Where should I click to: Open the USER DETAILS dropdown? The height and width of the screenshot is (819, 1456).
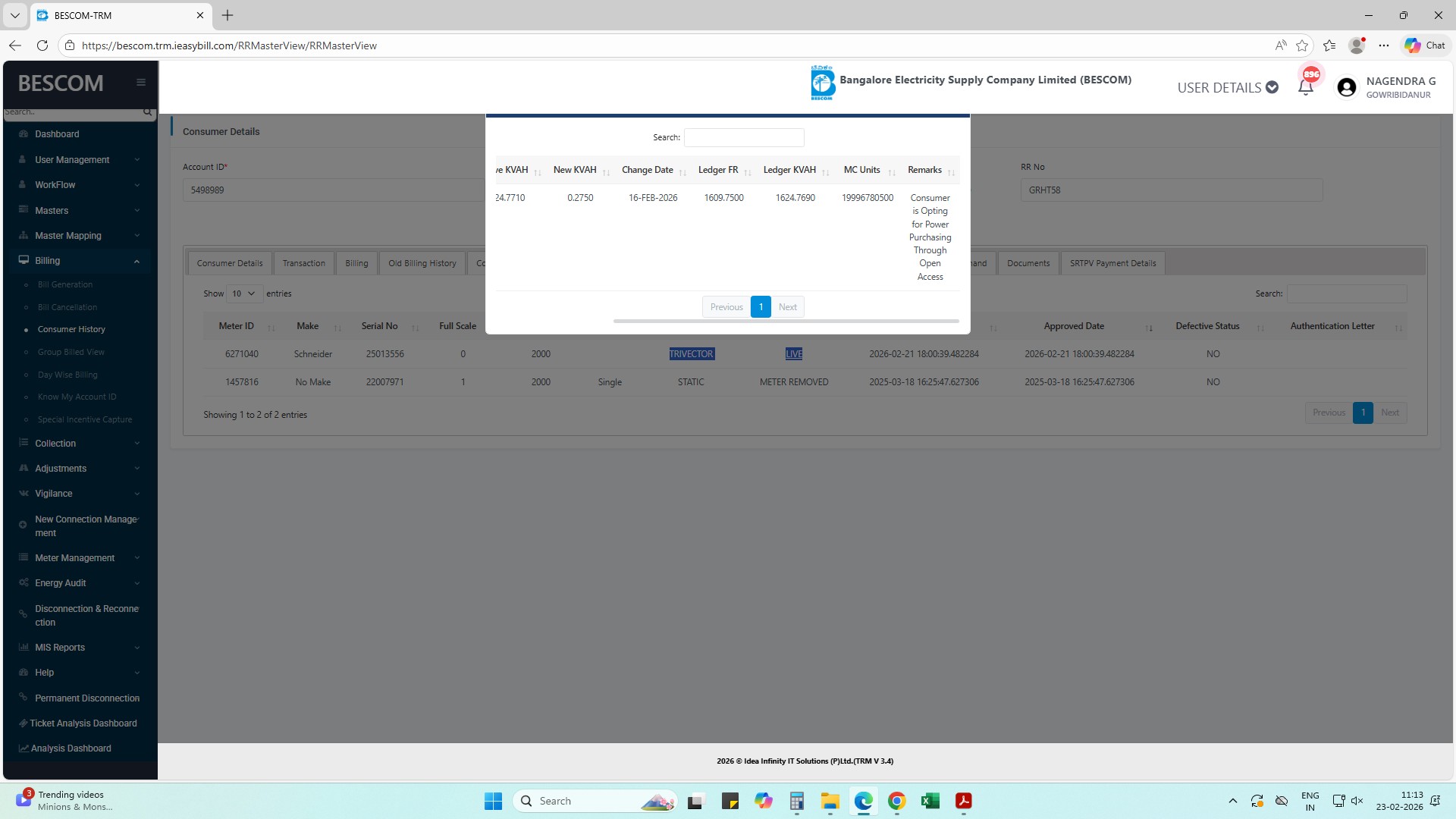[1227, 88]
